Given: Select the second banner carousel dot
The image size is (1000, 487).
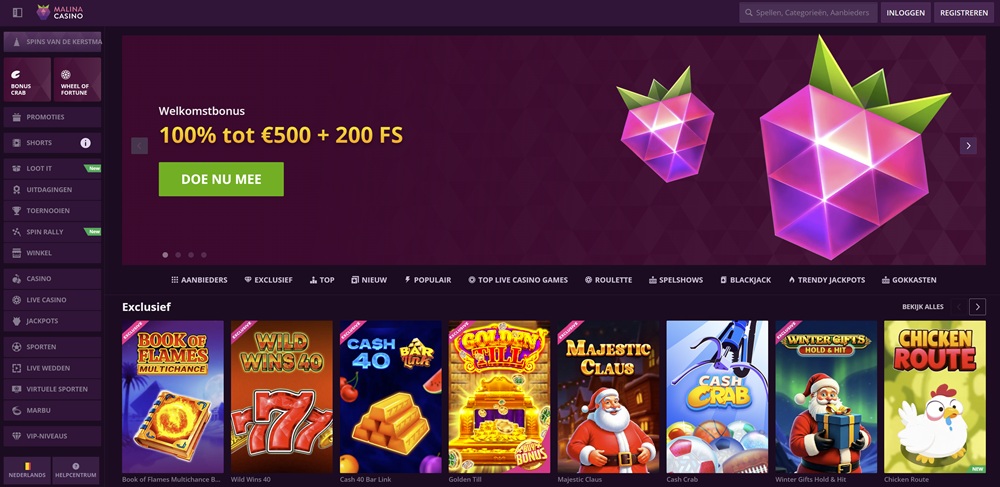Looking at the screenshot, I should [178, 255].
